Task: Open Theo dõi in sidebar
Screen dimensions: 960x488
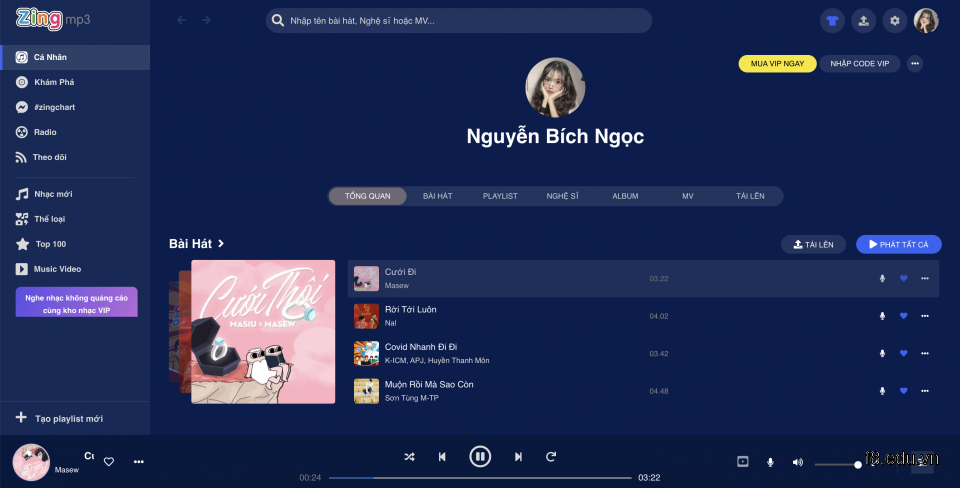Action: tap(75, 157)
